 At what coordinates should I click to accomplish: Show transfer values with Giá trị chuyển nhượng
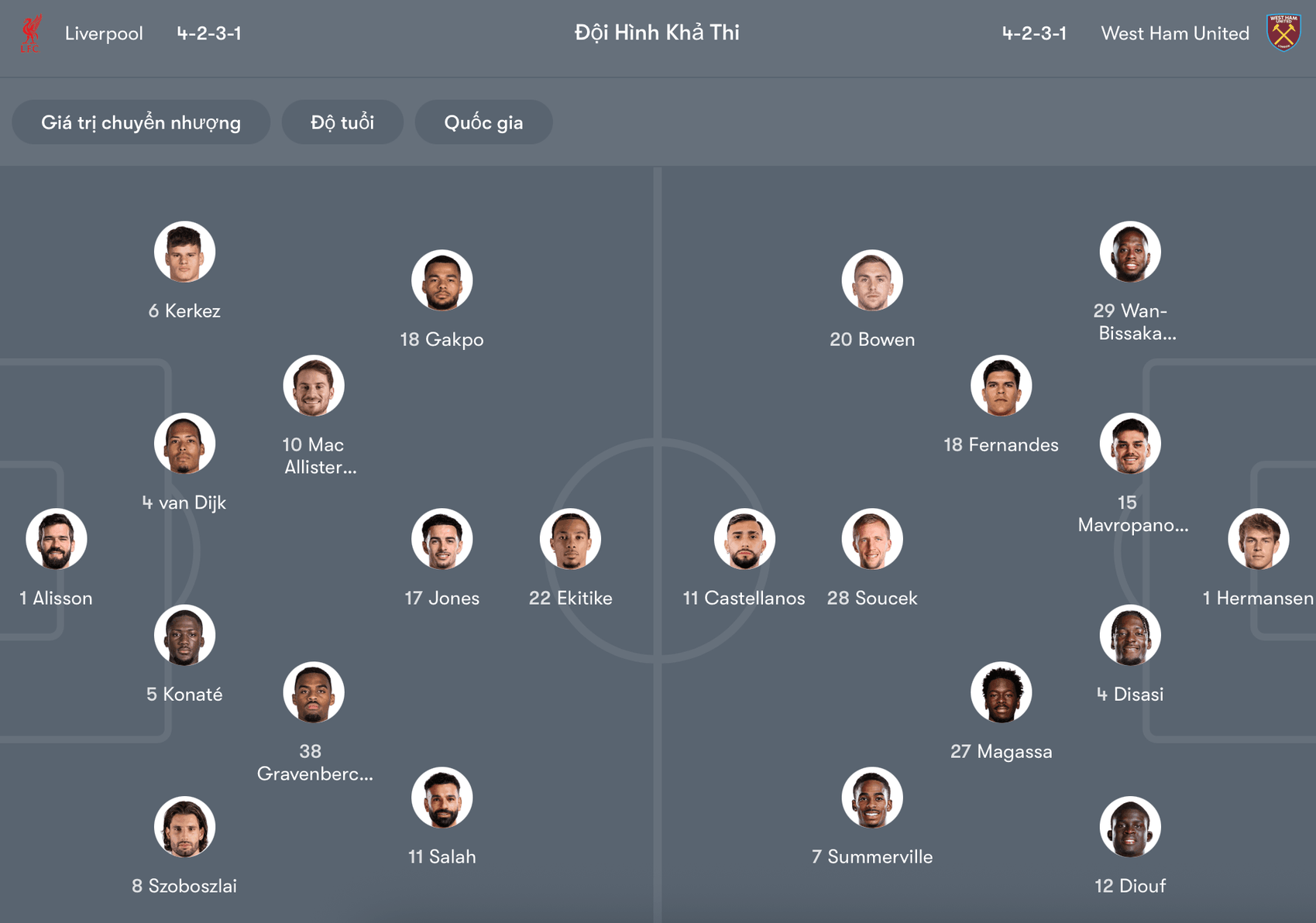(140, 122)
